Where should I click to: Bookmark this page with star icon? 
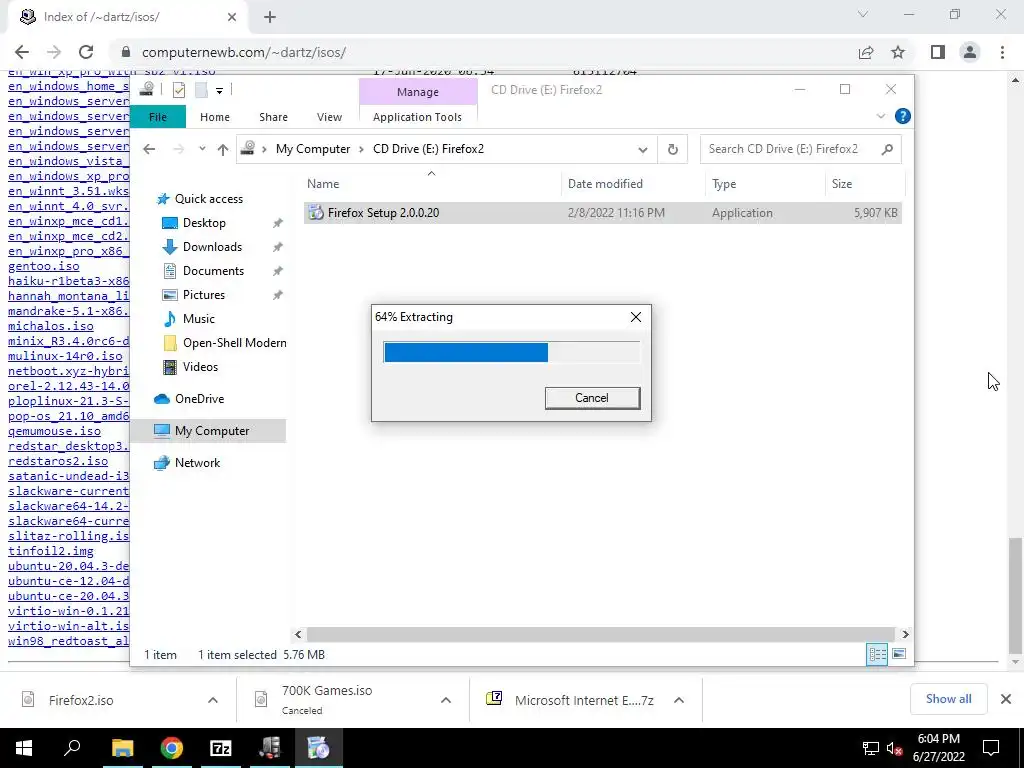pyautogui.click(x=898, y=52)
